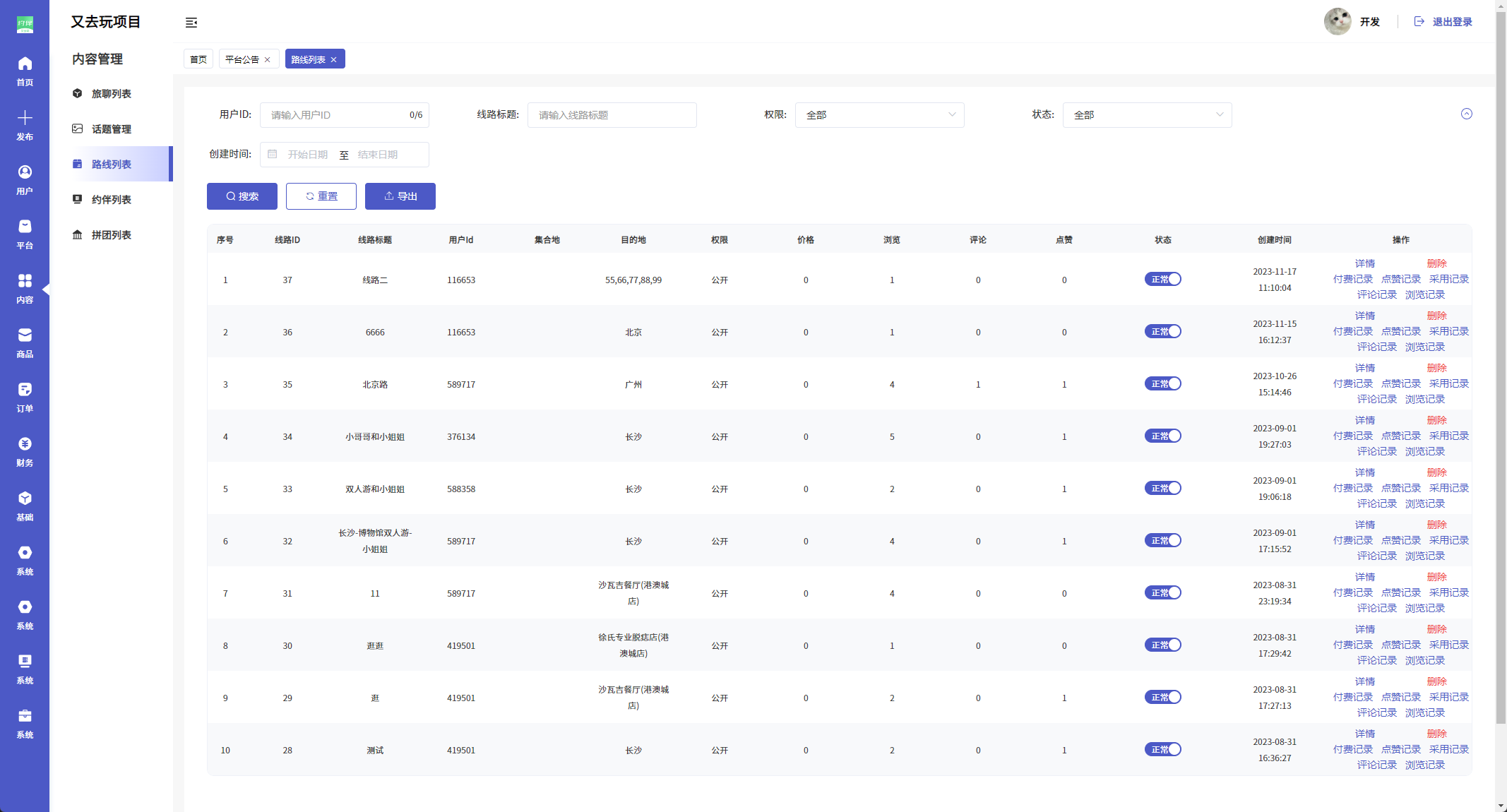Screen dimensions: 1507x812
Task: Click destination 55,66,77,88,99 cell
Action: (633, 280)
